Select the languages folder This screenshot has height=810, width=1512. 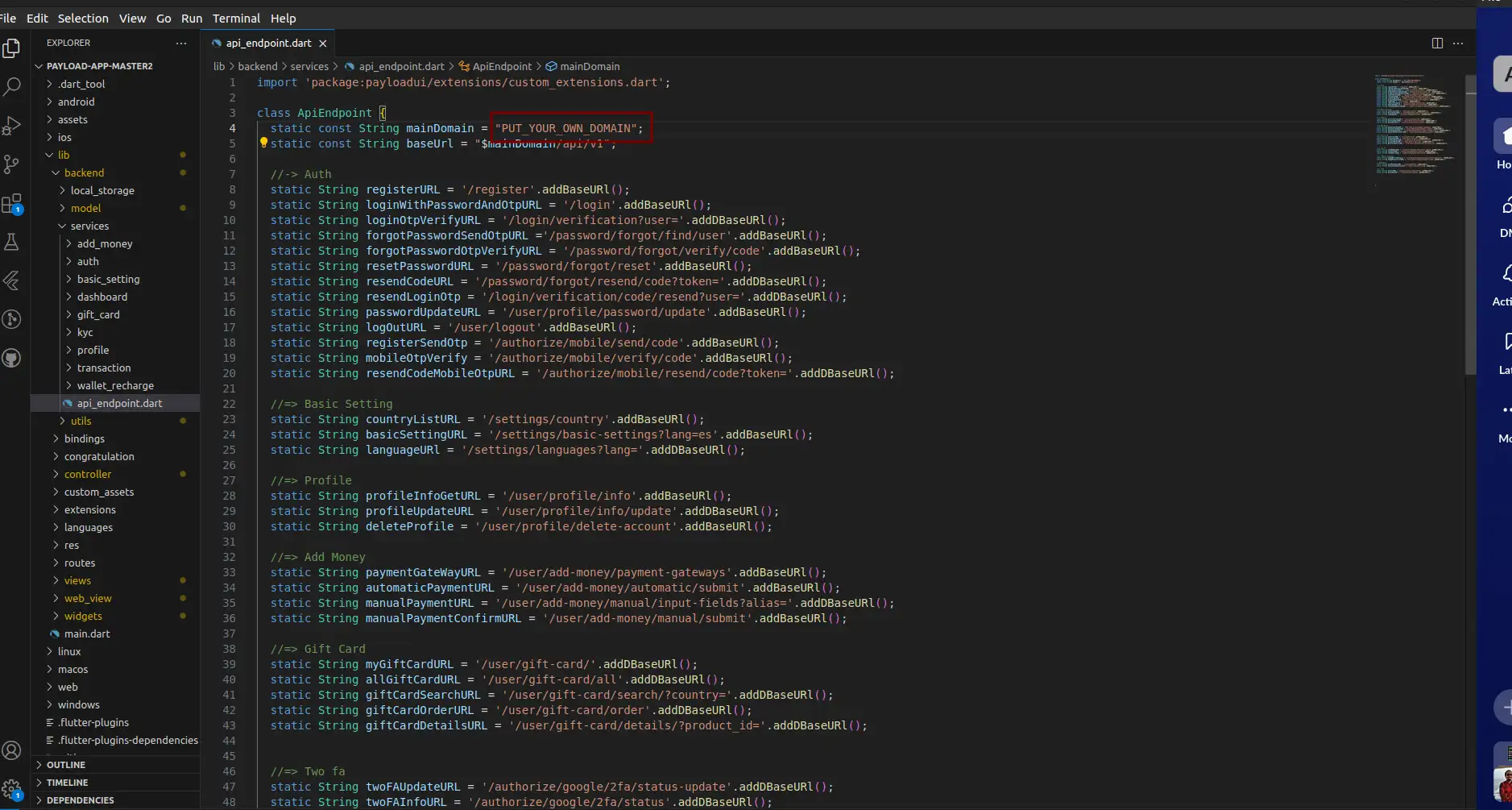tap(89, 527)
